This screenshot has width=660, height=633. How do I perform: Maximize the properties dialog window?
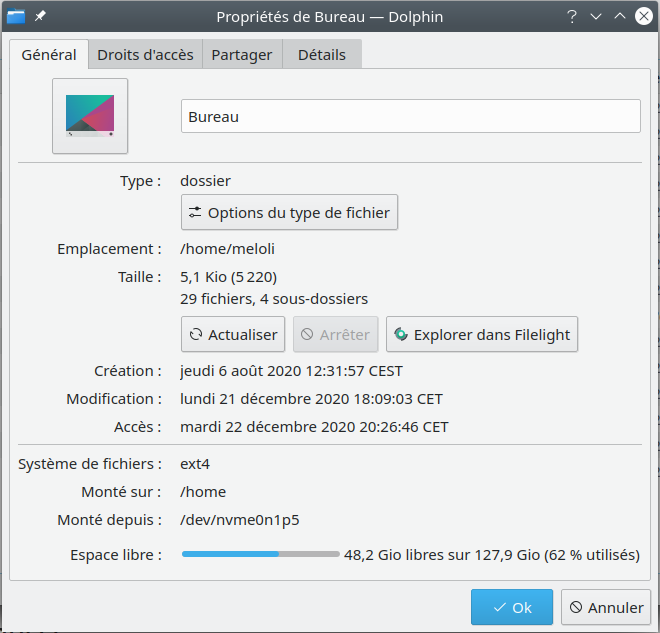click(x=619, y=16)
